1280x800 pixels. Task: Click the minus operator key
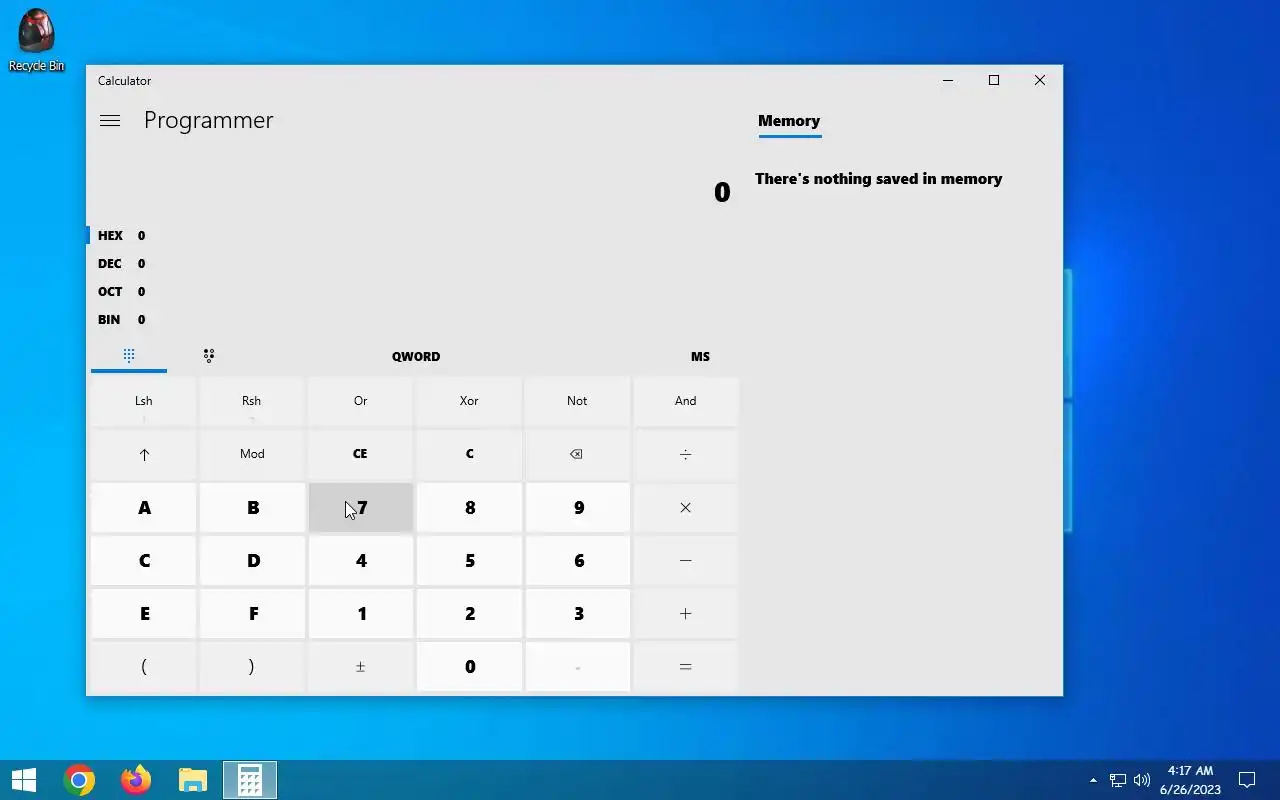(686, 561)
